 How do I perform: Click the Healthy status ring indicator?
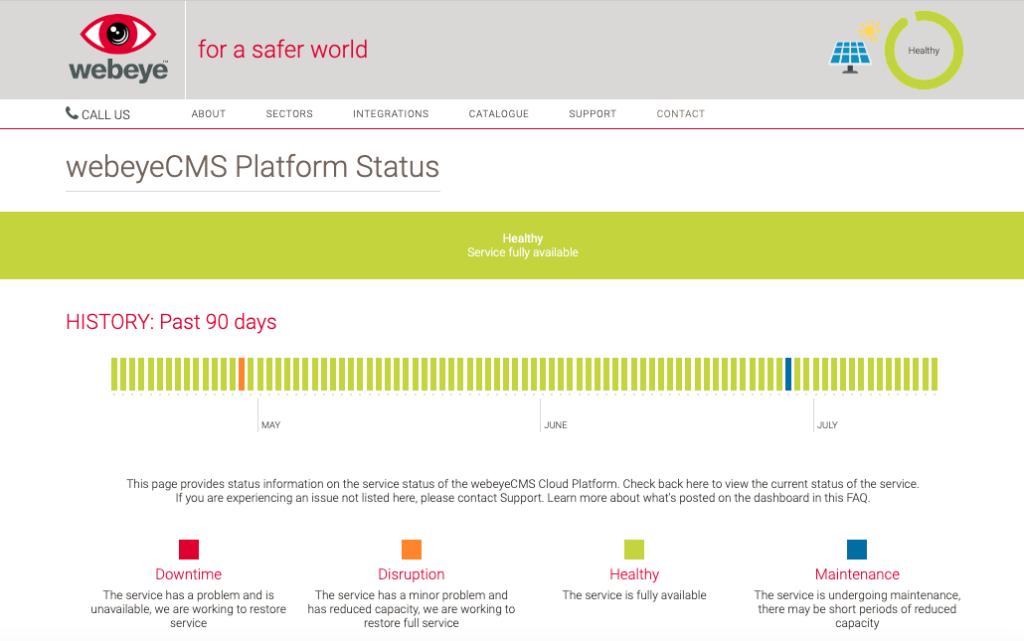923,50
